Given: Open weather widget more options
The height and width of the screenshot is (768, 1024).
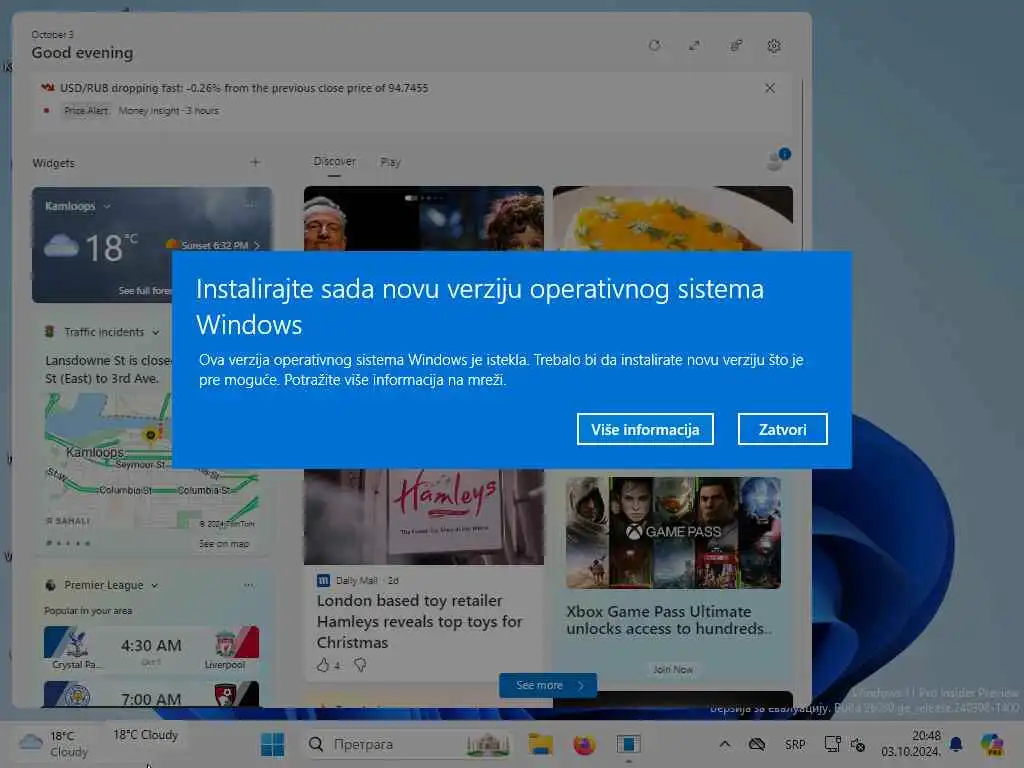Looking at the screenshot, I should tap(251, 205).
